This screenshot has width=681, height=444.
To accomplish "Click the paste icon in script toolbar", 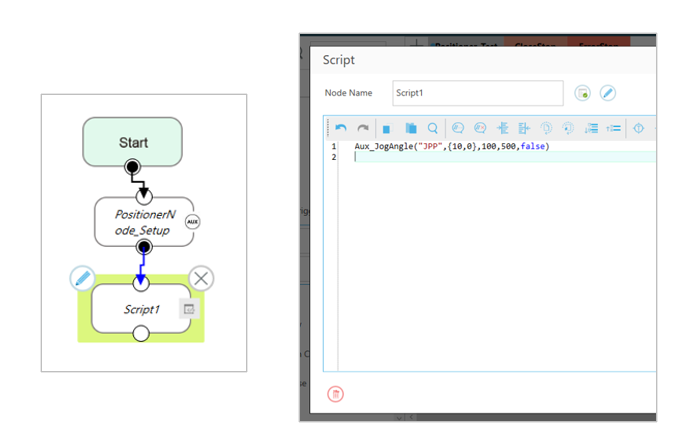I will click(x=409, y=128).
